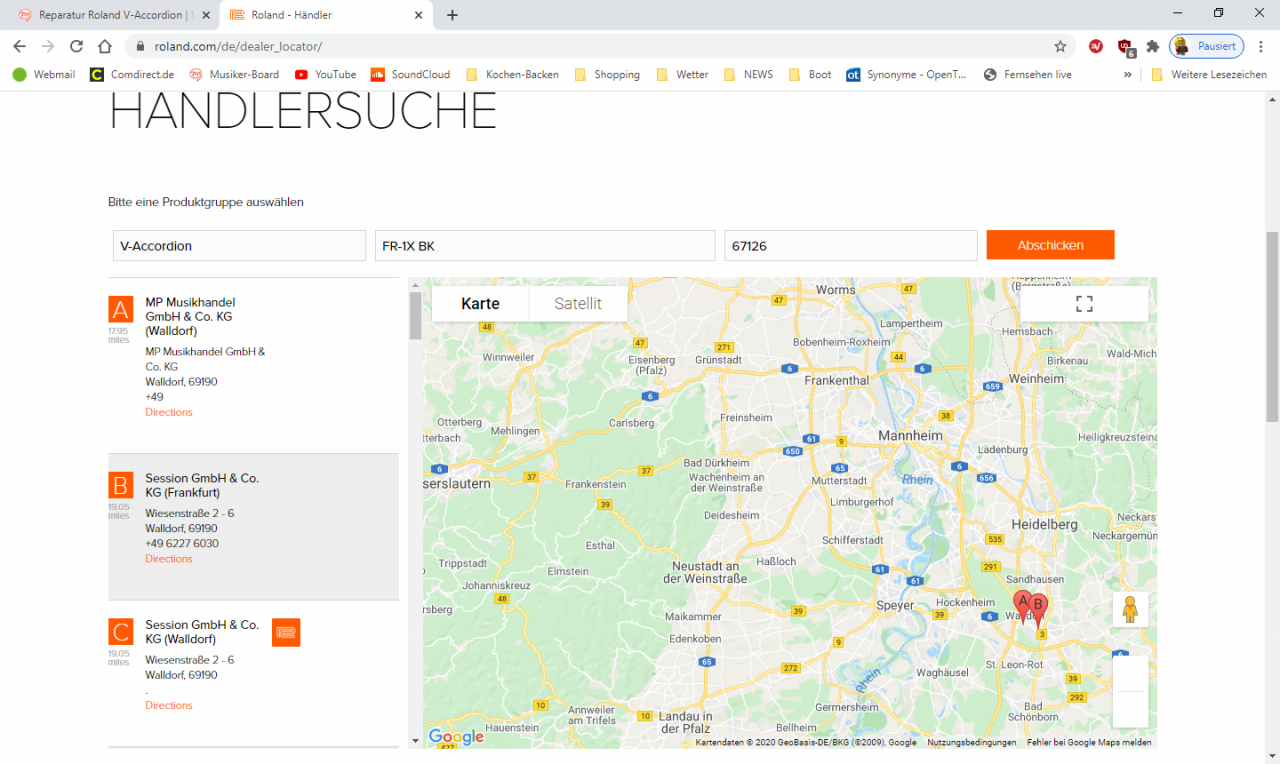Select the Roland - Händler tab
This screenshot has height=764, width=1280.
(x=324, y=15)
